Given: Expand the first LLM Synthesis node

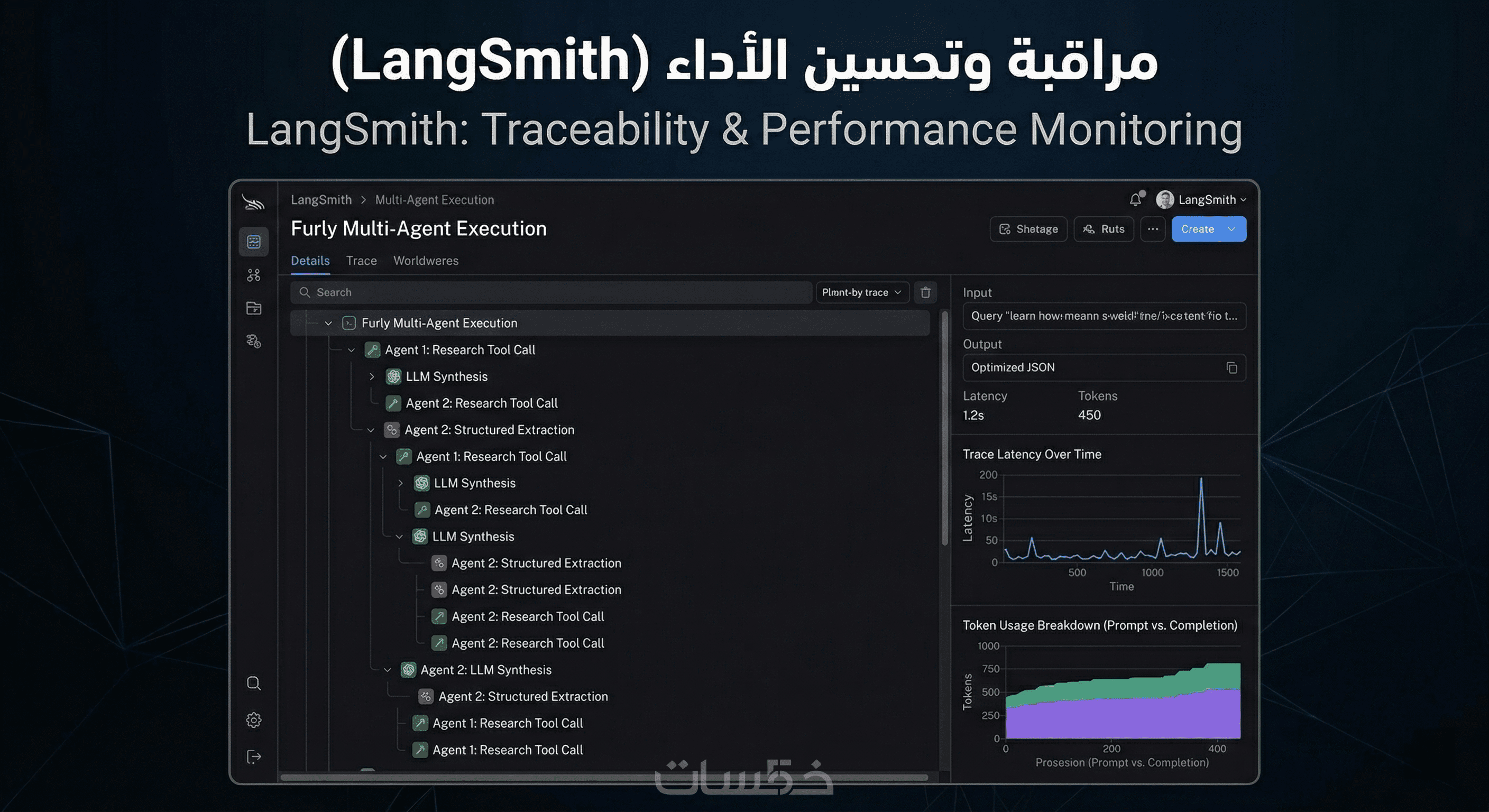Looking at the screenshot, I should [x=372, y=377].
